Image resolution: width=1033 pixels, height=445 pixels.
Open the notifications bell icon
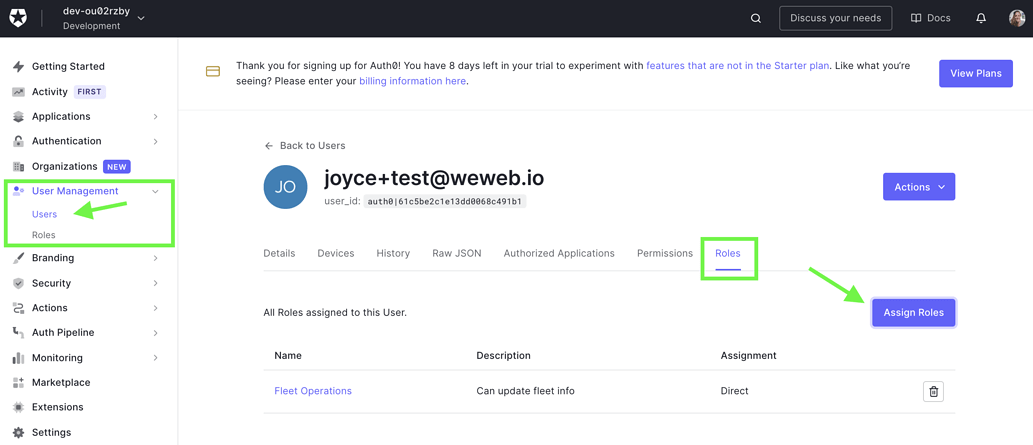pos(981,18)
